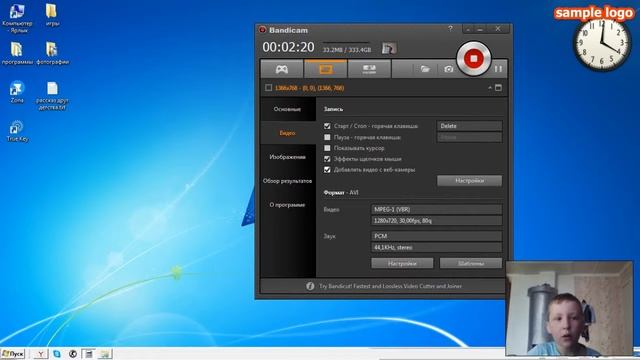This screenshot has height=360, width=640.
Task: Select the screen rectangle recording mode
Action: click(x=325, y=69)
